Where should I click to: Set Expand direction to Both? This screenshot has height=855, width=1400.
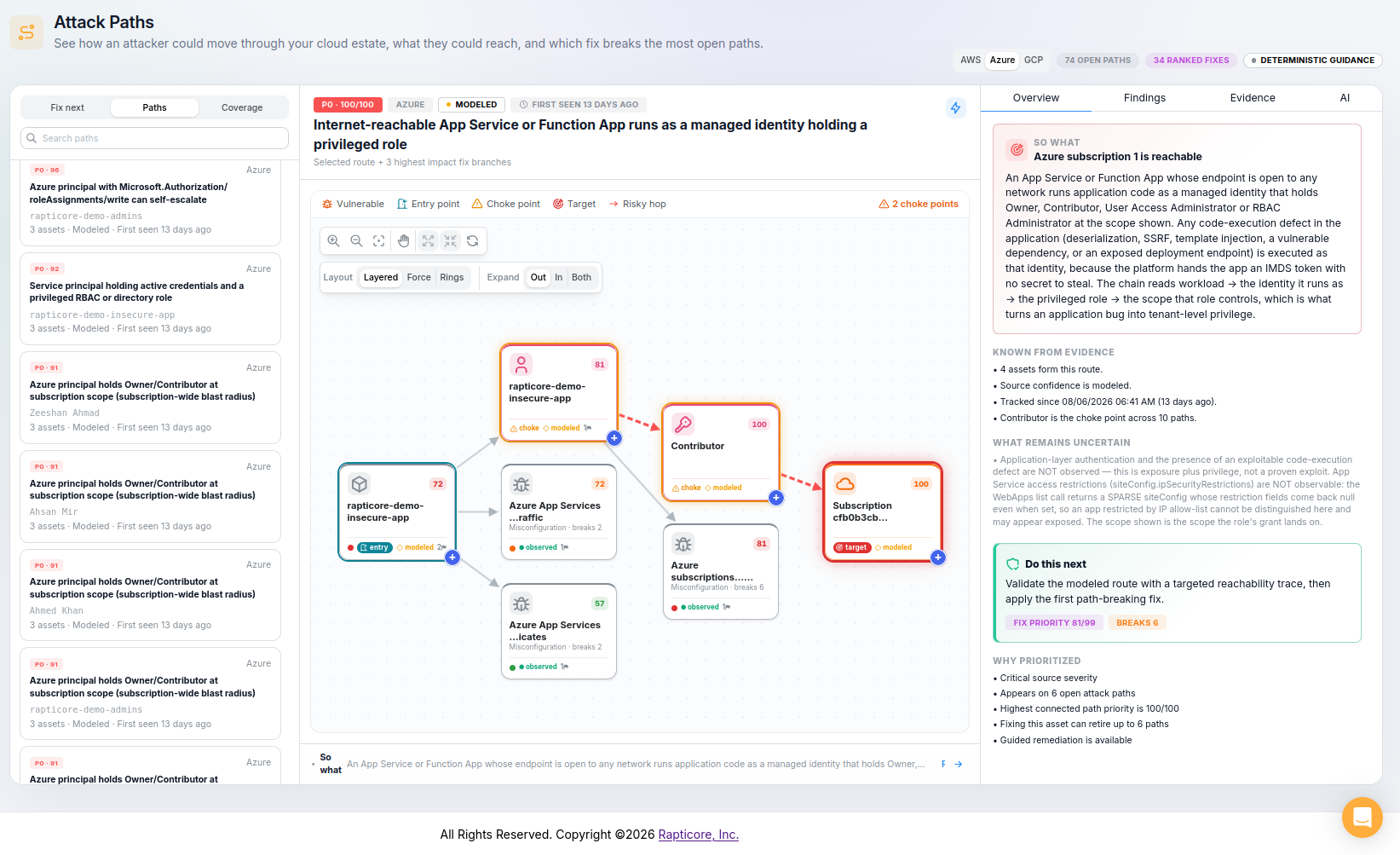pos(582,278)
